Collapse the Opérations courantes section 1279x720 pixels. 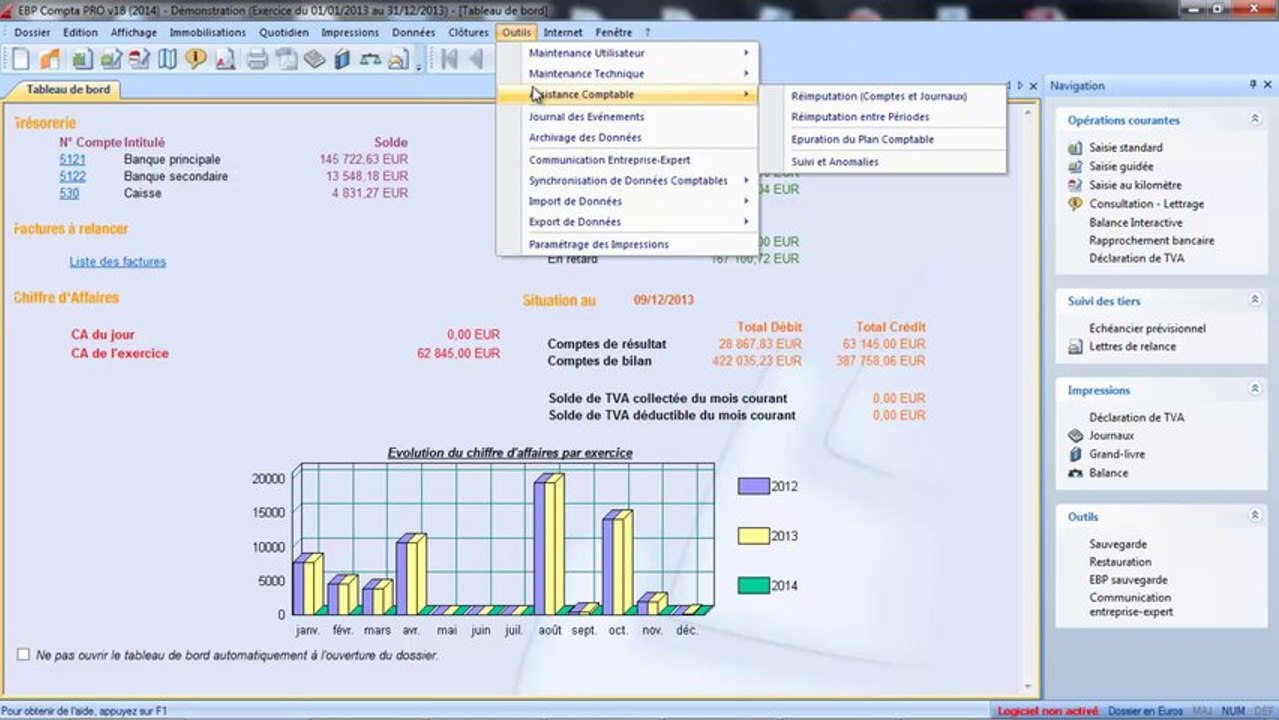point(1254,119)
